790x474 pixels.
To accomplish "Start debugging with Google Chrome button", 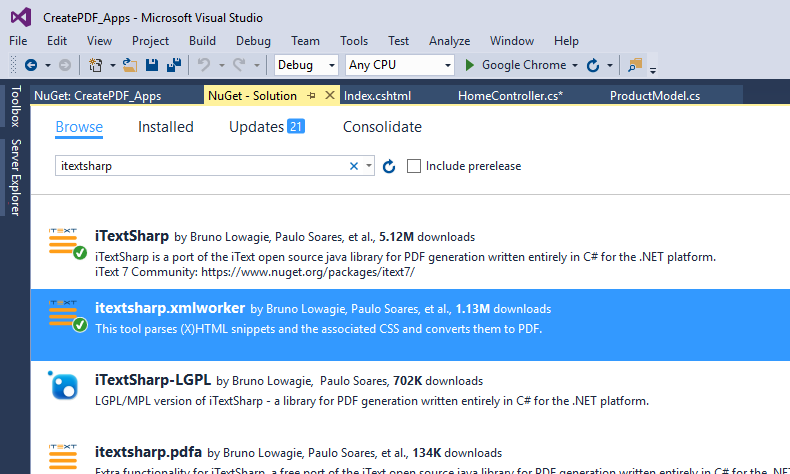I will point(515,65).
